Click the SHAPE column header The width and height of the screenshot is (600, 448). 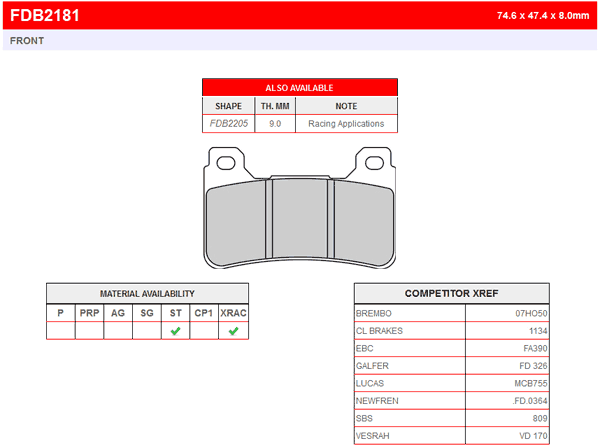228,106
